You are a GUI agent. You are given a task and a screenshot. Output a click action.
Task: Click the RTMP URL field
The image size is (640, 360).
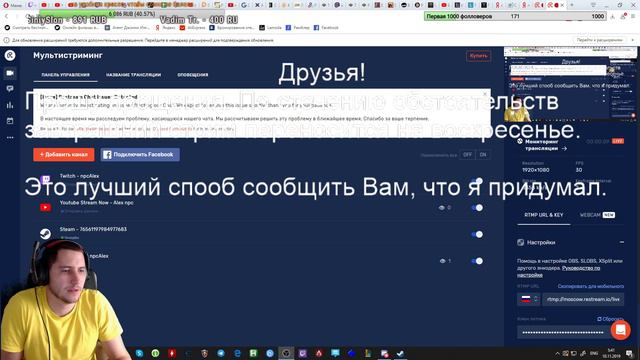[583, 299]
